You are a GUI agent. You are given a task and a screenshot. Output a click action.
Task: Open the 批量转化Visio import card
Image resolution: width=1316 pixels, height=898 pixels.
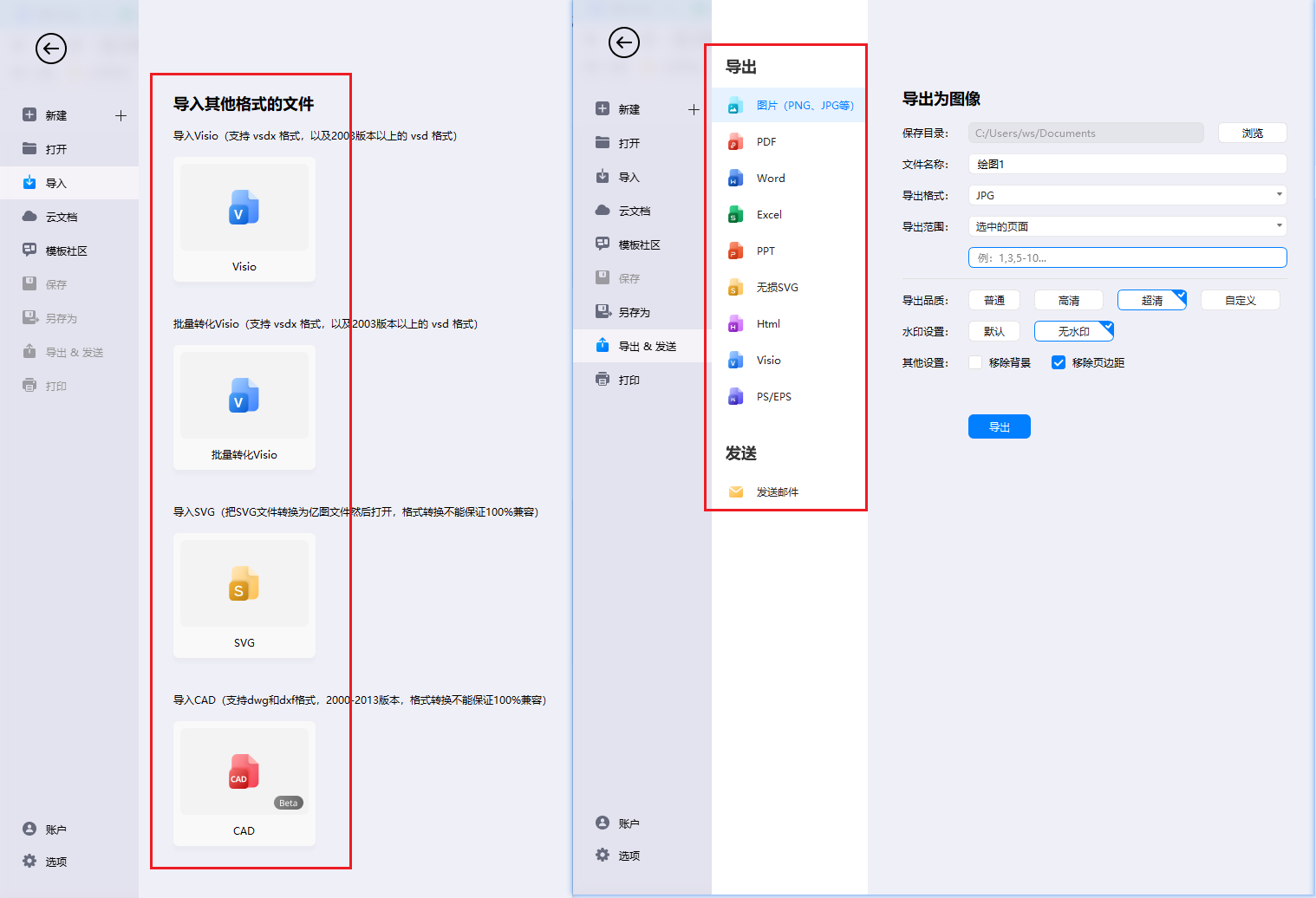tap(244, 407)
